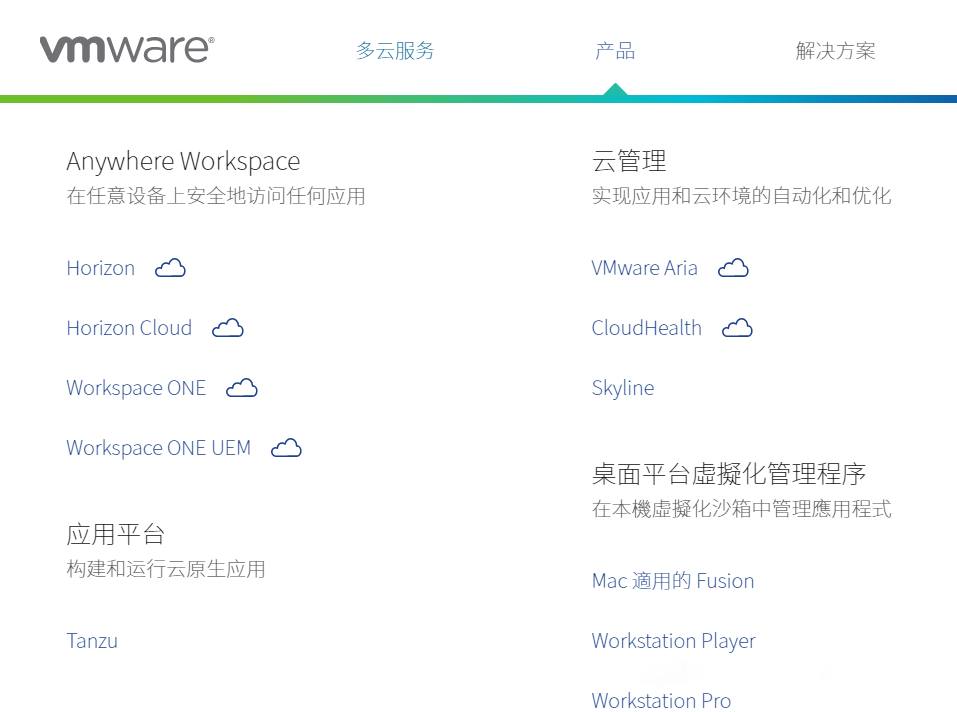Open the Horizon product link
The width and height of the screenshot is (957, 712).
coord(100,268)
